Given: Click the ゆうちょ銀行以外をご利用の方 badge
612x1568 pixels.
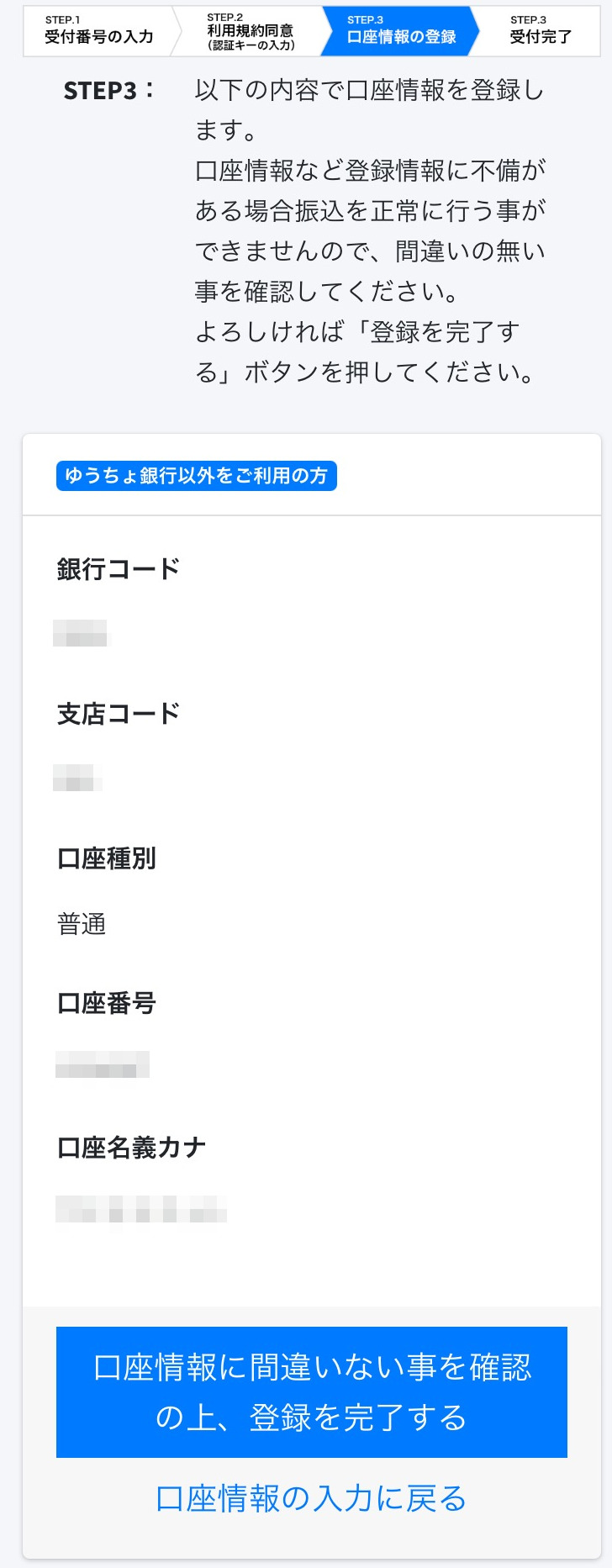Looking at the screenshot, I should 196,476.
